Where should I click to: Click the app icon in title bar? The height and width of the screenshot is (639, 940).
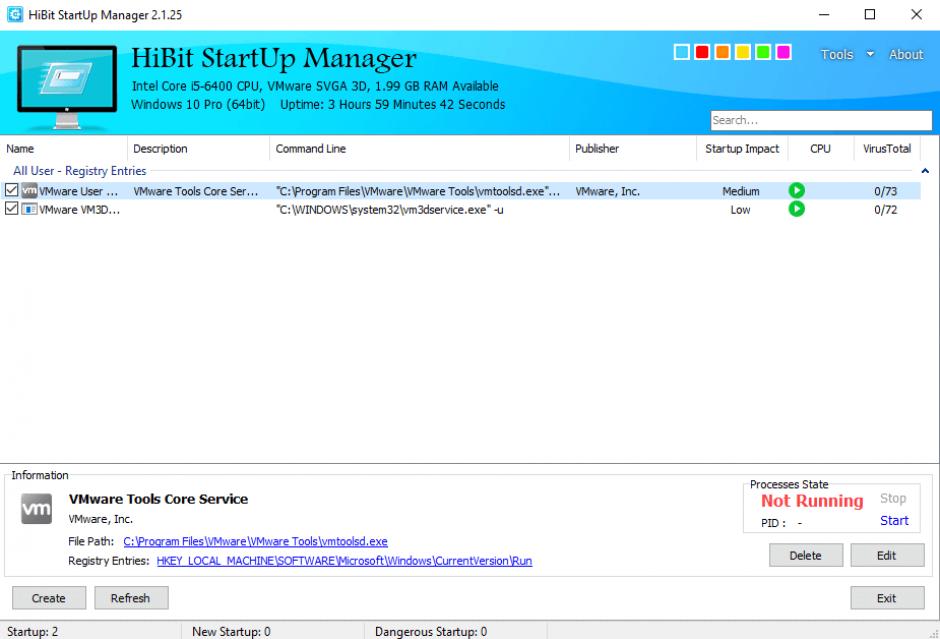pyautogui.click(x=14, y=14)
